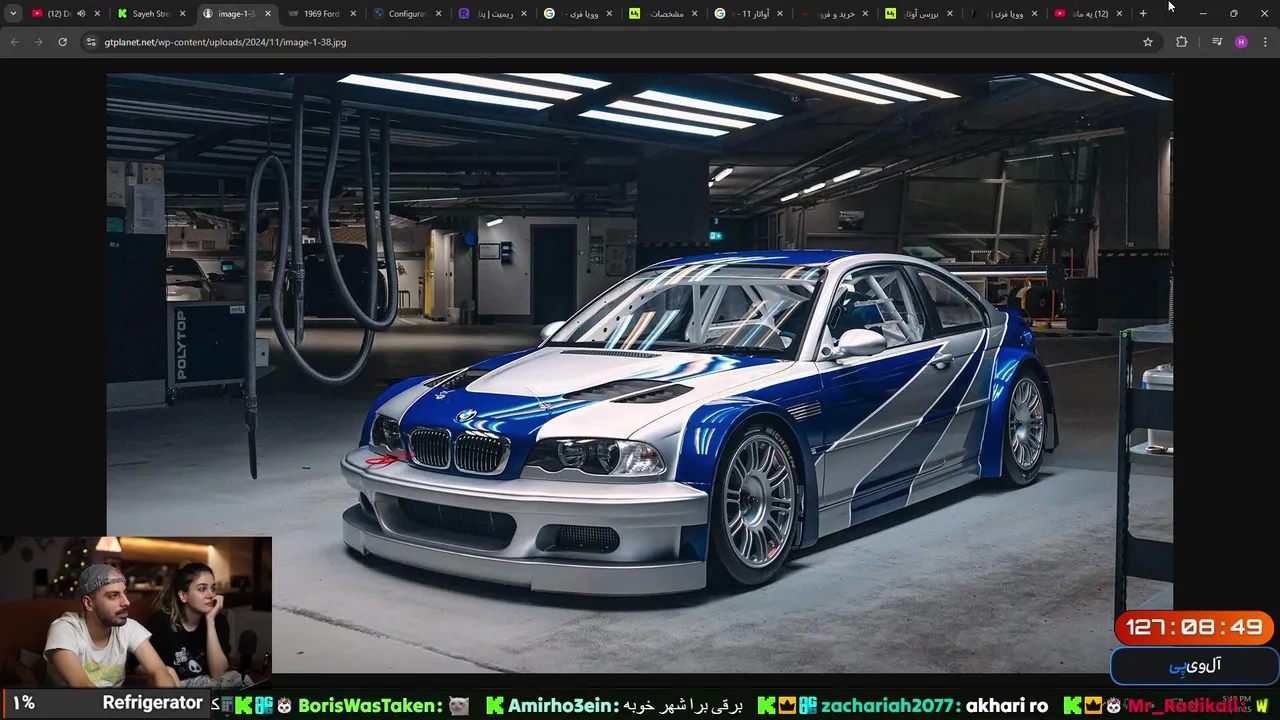This screenshot has width=1280, height=720.
Task: Close the '(12) يه ماد' YouTube tab
Action: (x=1119, y=14)
